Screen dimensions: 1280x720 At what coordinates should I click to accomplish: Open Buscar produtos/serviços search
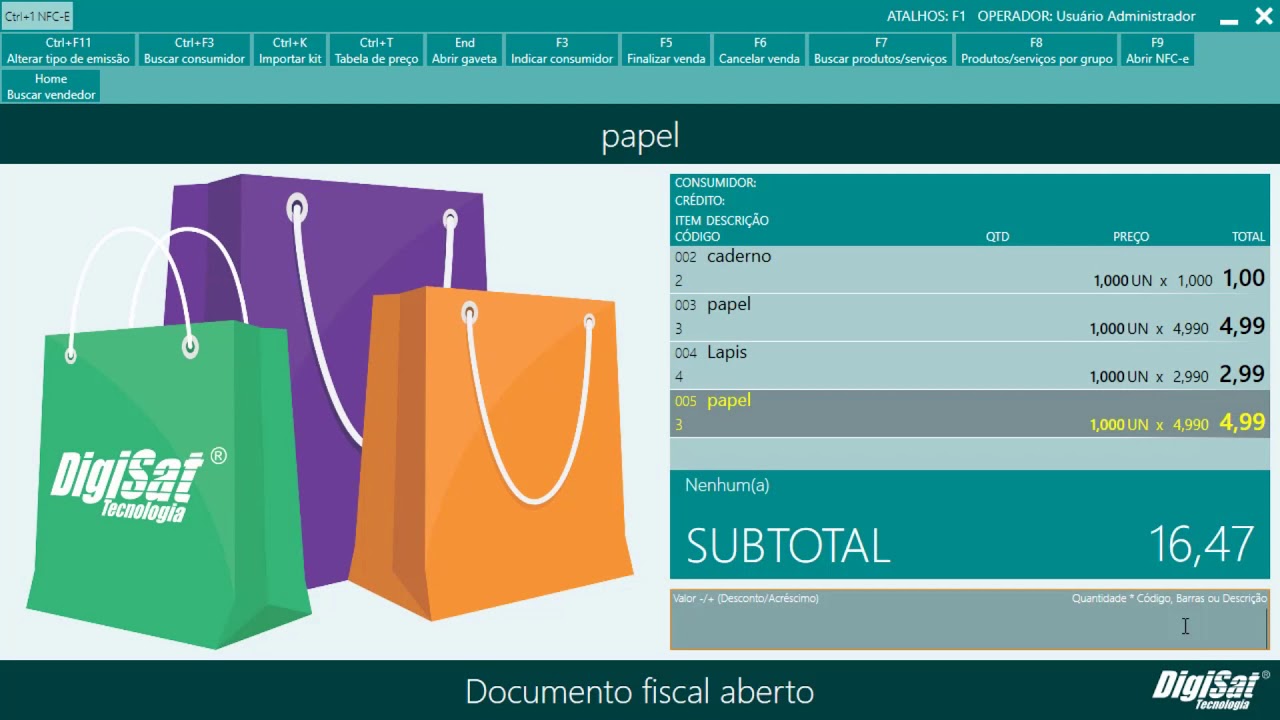pos(880,51)
